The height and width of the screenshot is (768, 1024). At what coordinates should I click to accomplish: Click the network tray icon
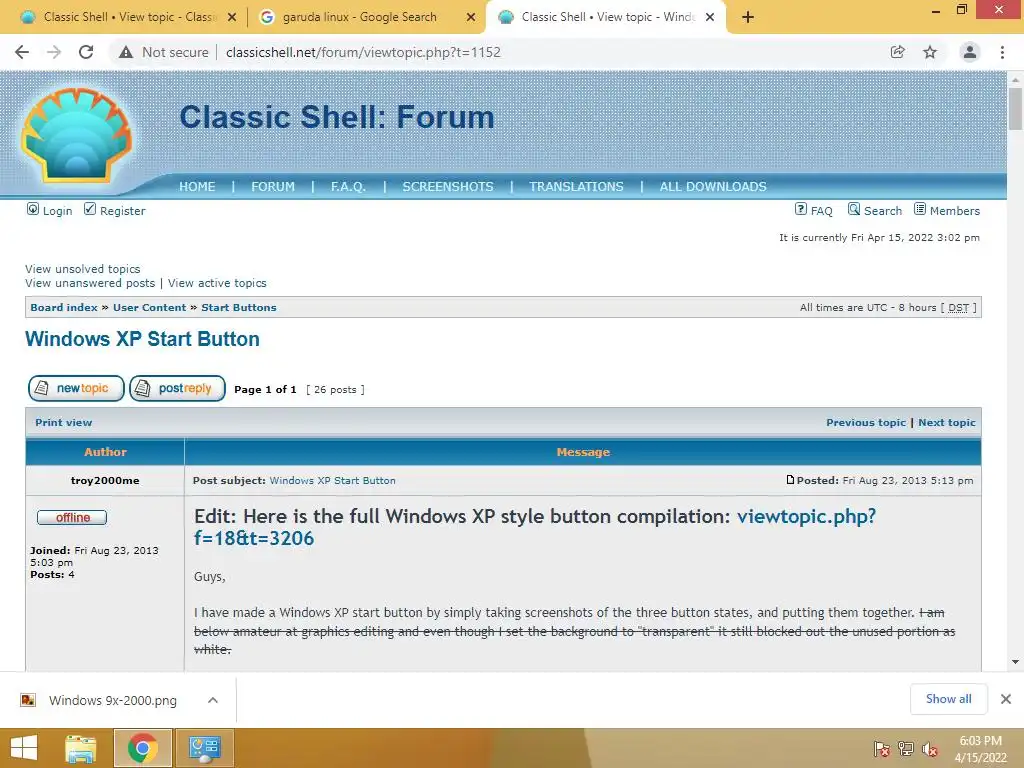coord(906,749)
